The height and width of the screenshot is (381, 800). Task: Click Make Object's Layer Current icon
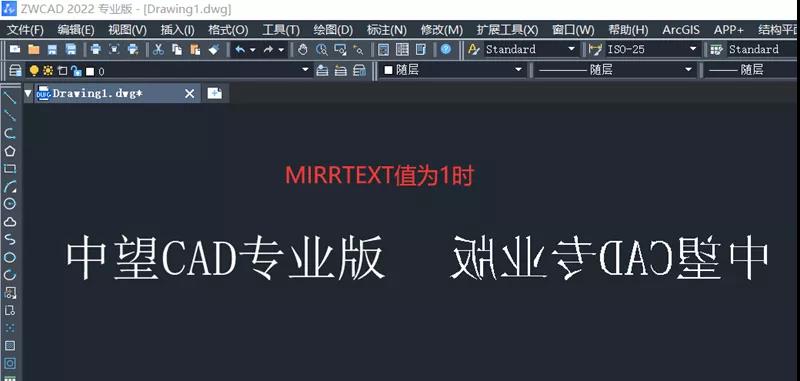(x=322, y=70)
